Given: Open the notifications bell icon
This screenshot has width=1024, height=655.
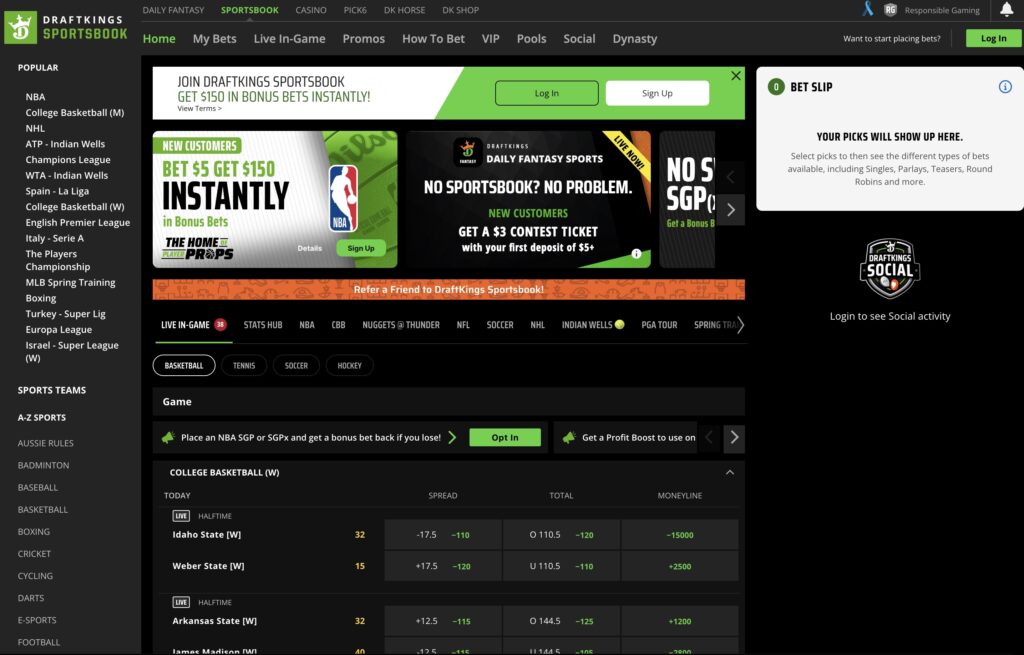Looking at the screenshot, I should click(x=1006, y=10).
